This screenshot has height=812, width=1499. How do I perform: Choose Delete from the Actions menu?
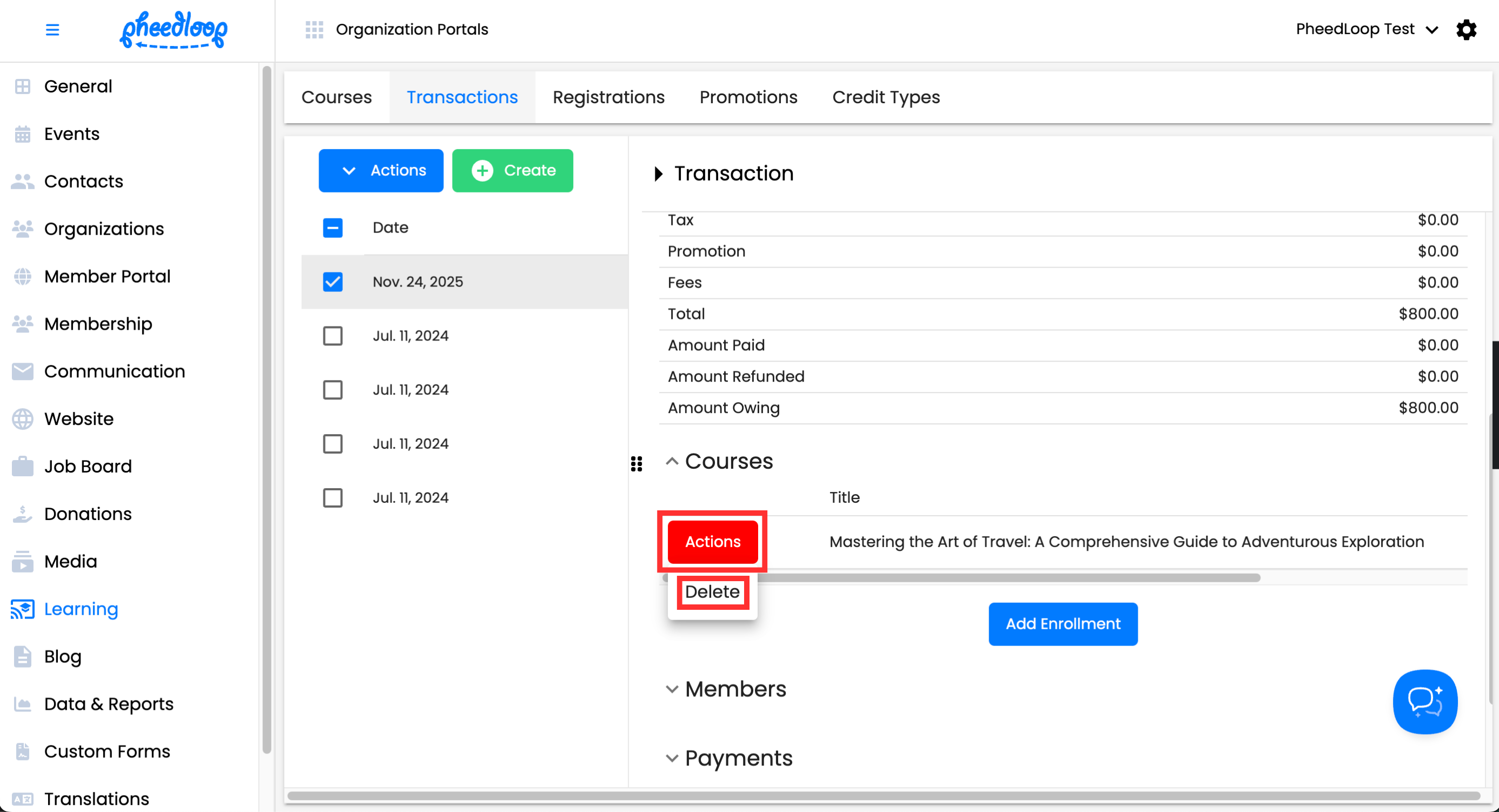coord(712,591)
